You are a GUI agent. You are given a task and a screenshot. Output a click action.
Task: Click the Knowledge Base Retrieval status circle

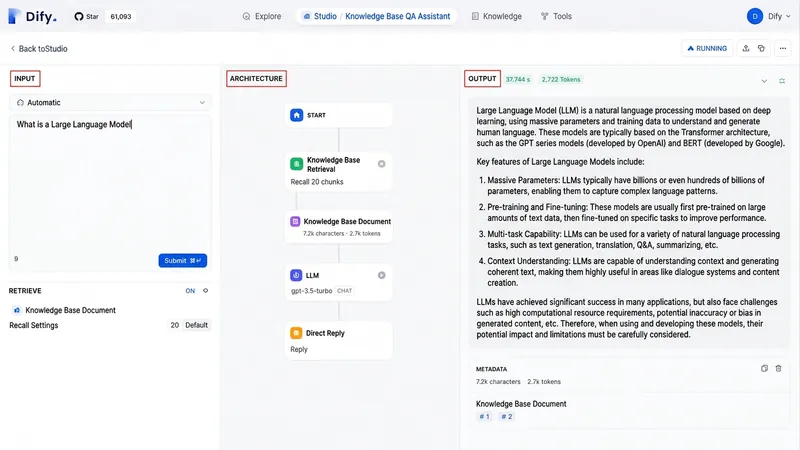[382, 164]
